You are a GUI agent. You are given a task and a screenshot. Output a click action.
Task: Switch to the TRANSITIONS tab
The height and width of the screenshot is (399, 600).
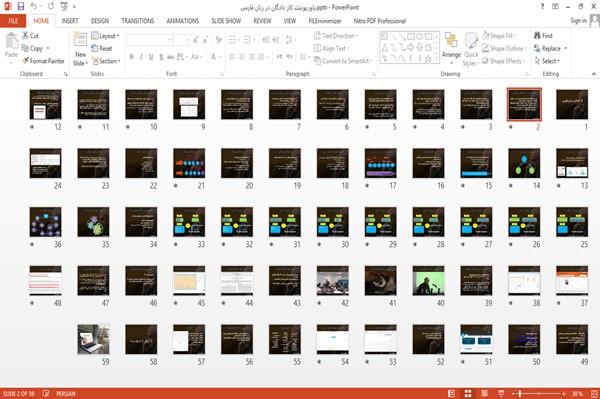tap(138, 21)
